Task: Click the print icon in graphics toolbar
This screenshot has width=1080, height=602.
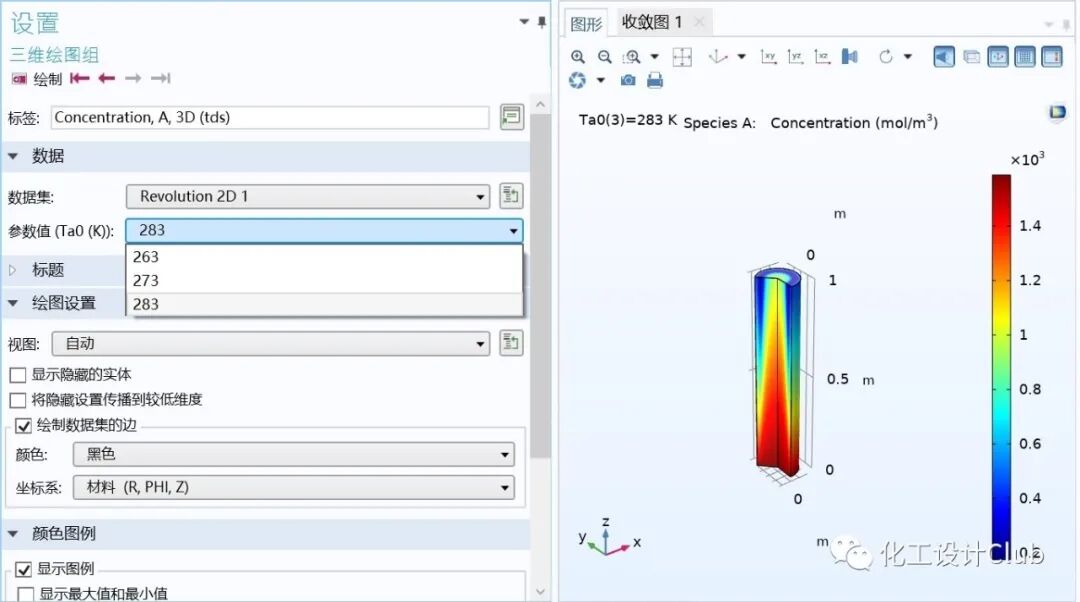Action: point(655,81)
